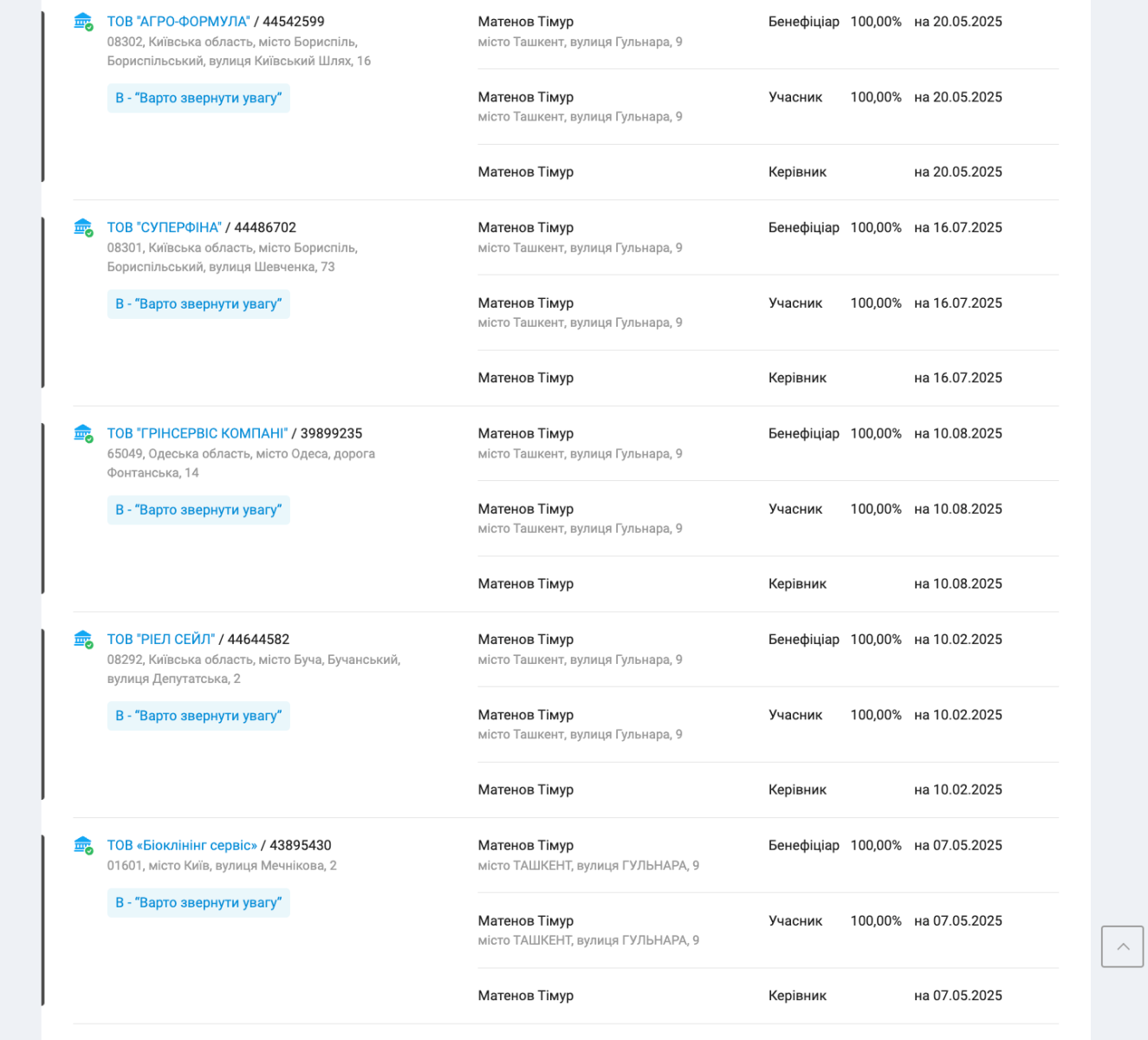This screenshot has width=1148, height=1040.
Task: Click the scroll-to-top arrow button
Action: point(1122,946)
